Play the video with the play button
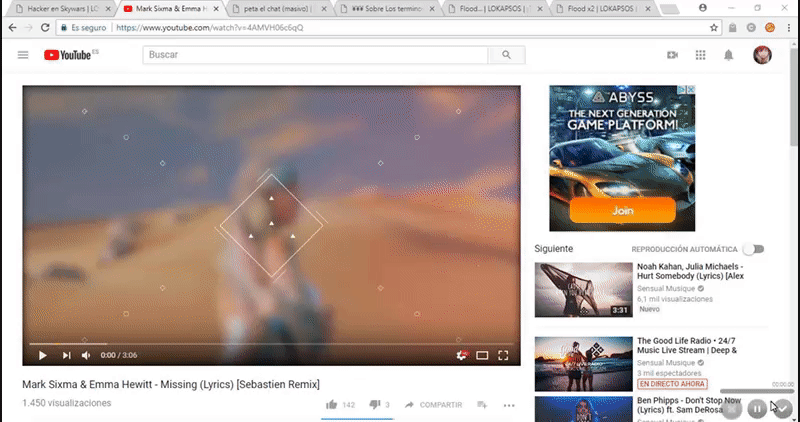800x422 pixels. click(x=42, y=355)
